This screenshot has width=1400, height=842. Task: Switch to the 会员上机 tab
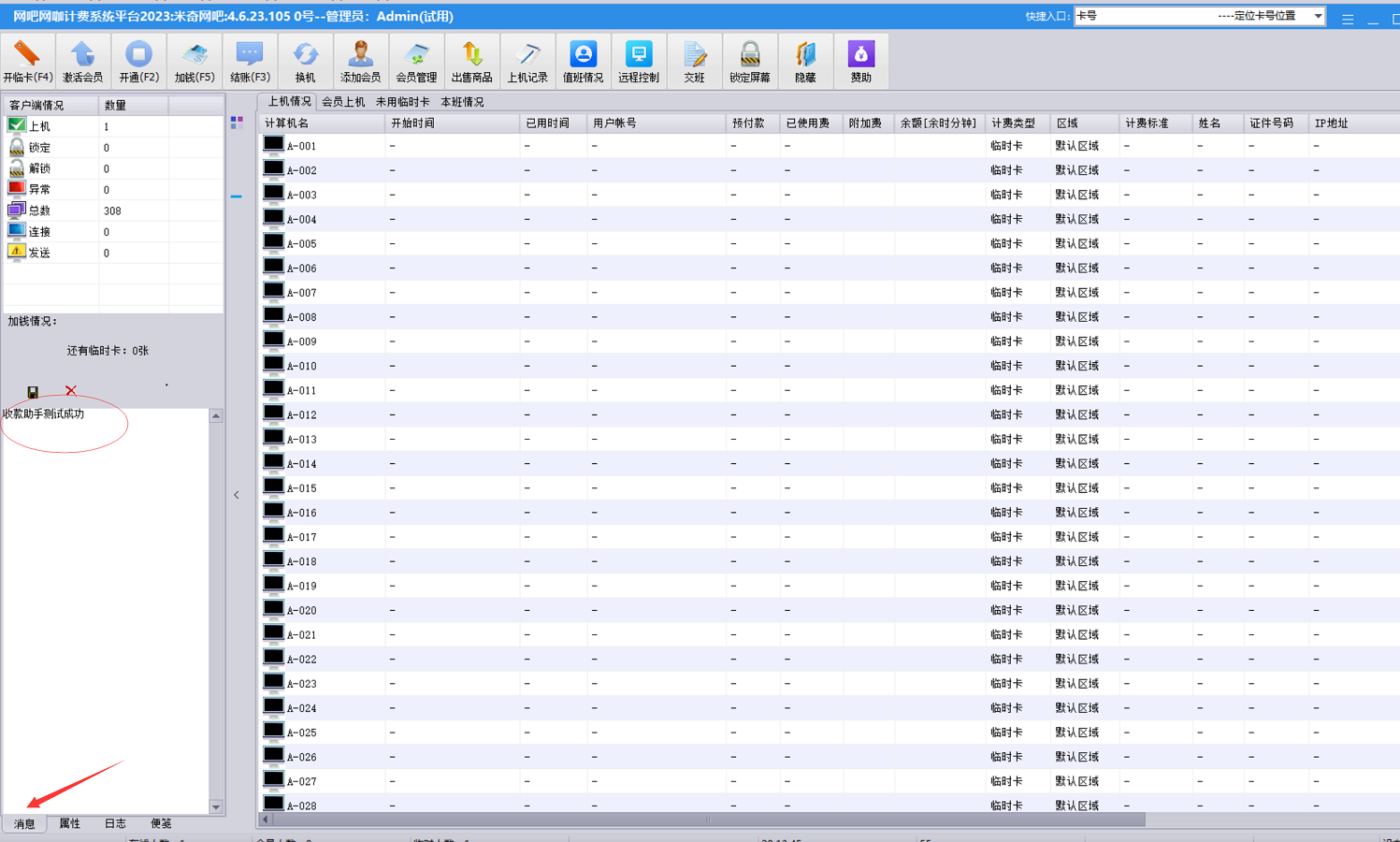(x=343, y=102)
